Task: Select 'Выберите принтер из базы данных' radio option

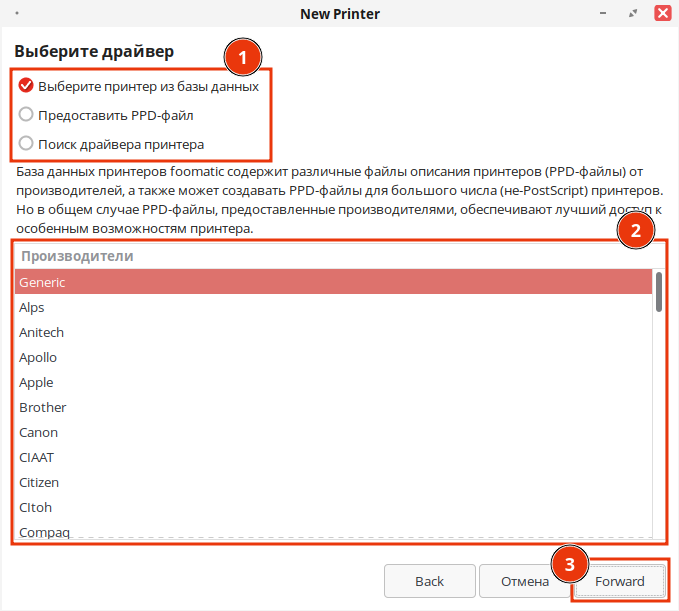Action: point(26,86)
